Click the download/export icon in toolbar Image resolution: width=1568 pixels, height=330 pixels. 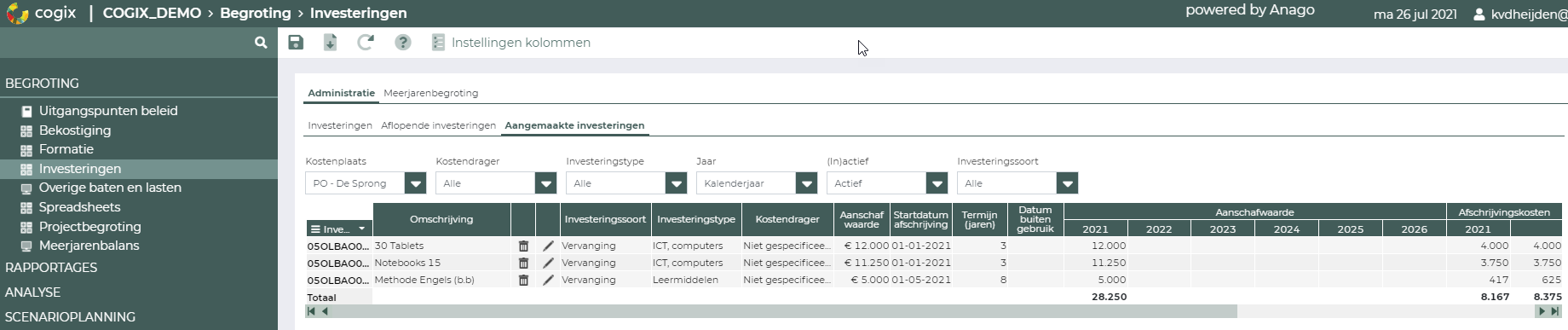[330, 43]
